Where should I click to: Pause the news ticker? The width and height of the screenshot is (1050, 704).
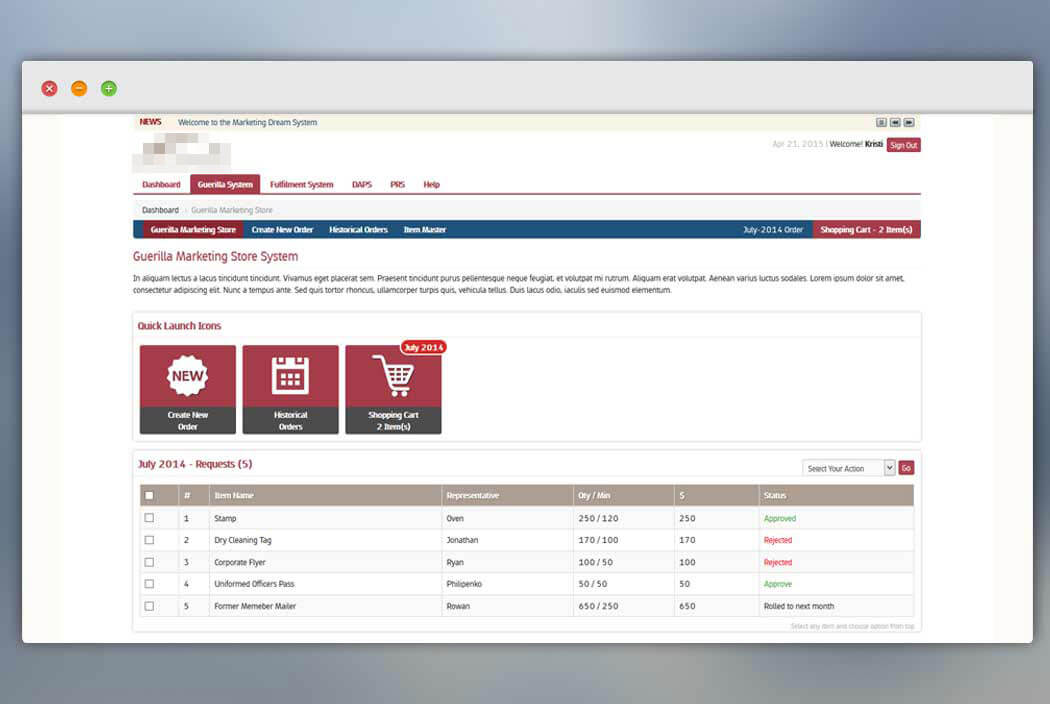(x=881, y=123)
